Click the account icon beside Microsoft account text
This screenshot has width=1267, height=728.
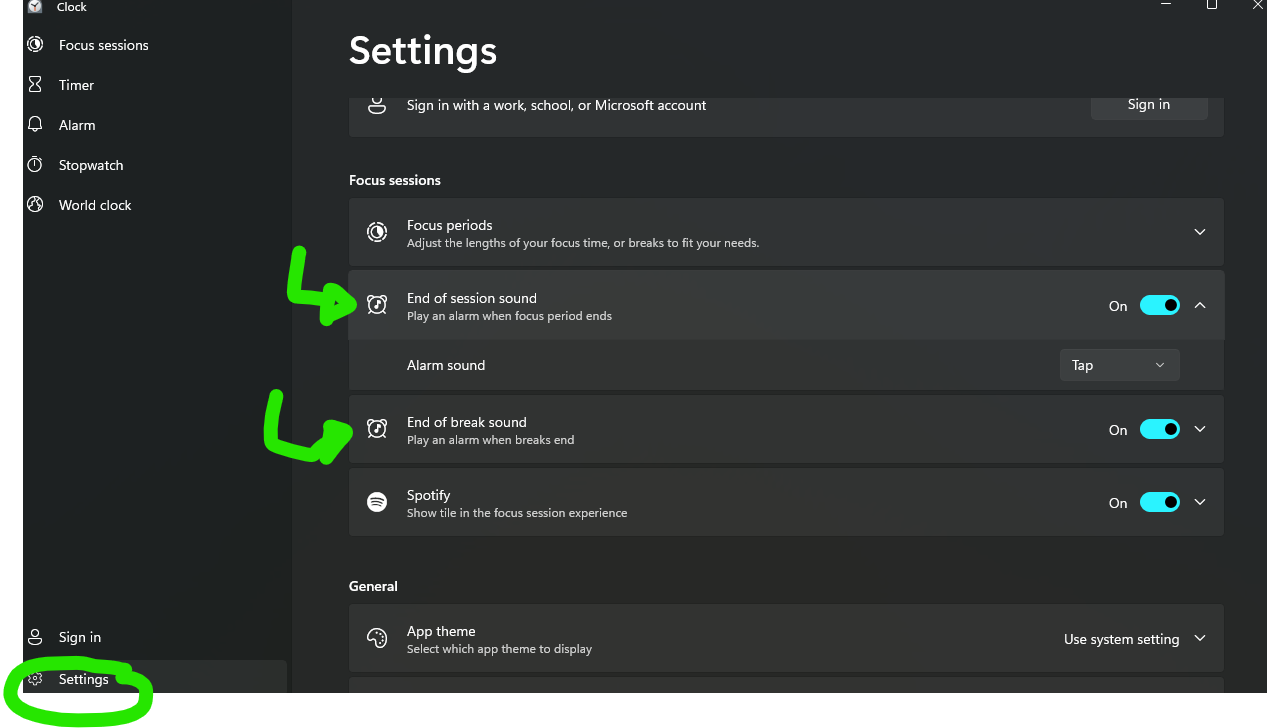click(x=377, y=104)
